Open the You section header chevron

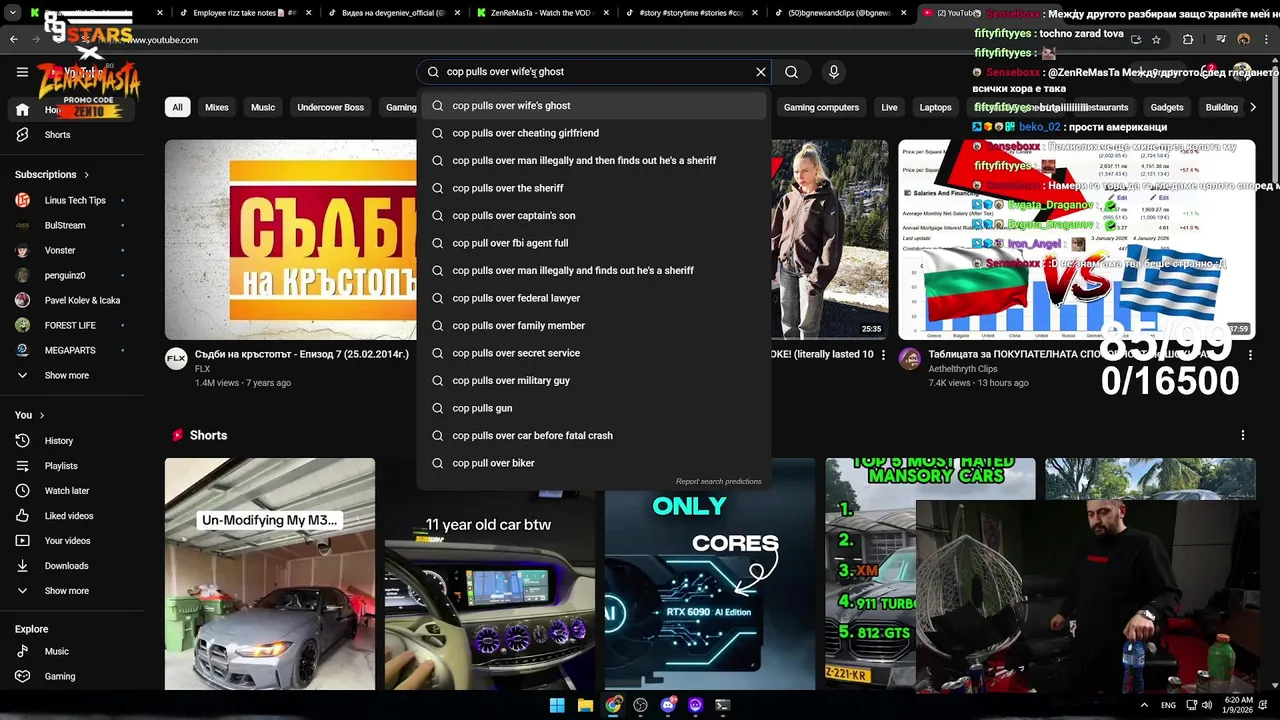(x=42, y=415)
